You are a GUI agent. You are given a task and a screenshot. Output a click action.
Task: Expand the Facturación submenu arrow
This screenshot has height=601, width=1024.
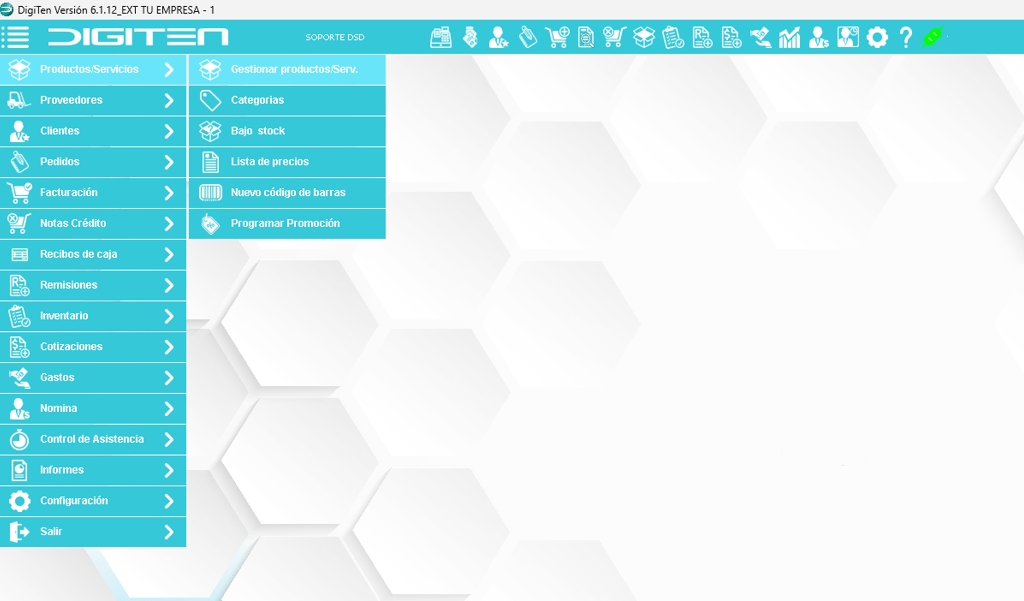point(169,192)
